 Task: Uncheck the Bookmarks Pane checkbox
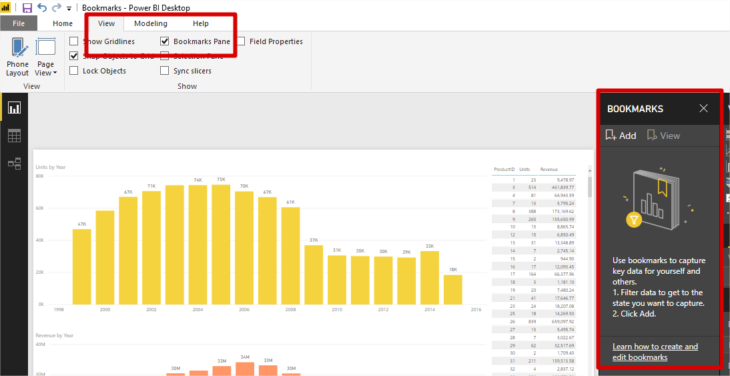click(x=164, y=41)
